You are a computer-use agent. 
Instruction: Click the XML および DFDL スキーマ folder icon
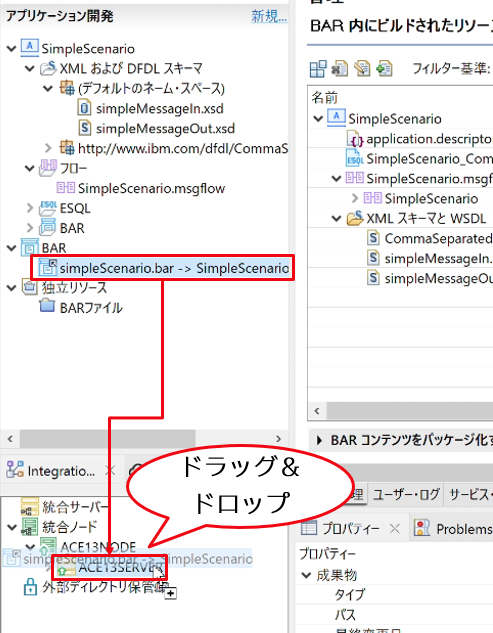48,68
